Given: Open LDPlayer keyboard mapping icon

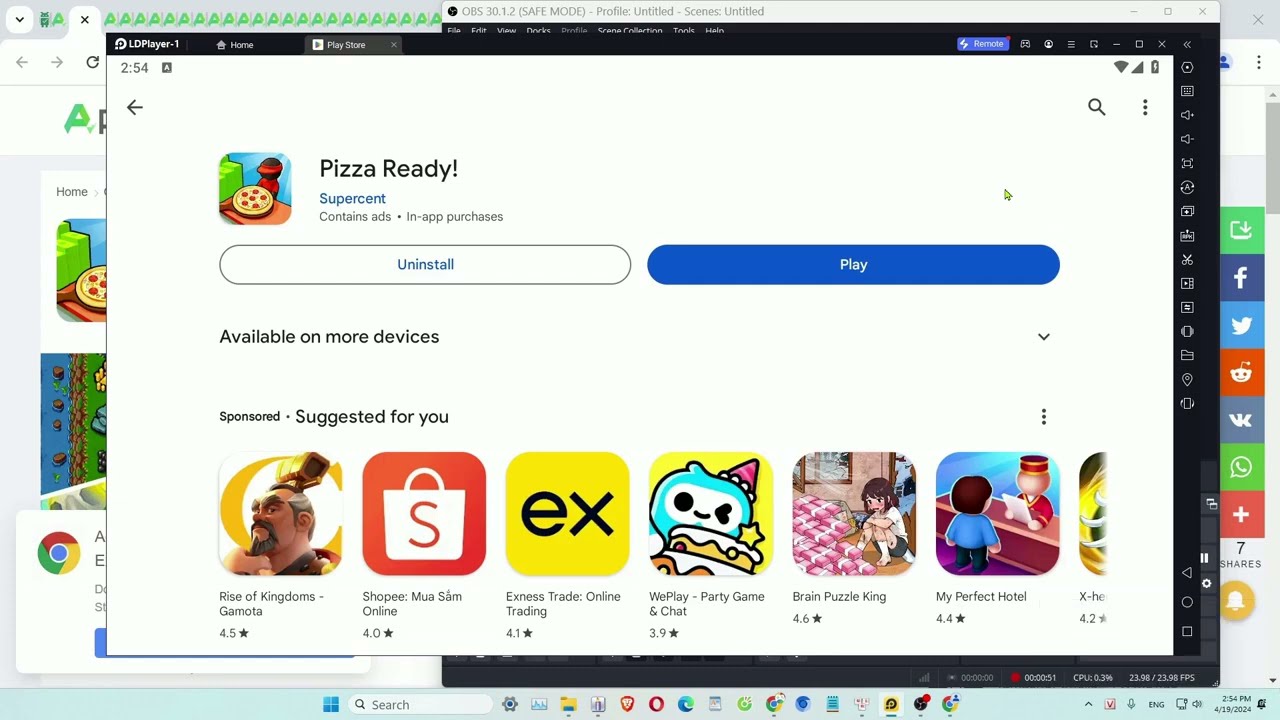Looking at the screenshot, I should pos(1187,91).
